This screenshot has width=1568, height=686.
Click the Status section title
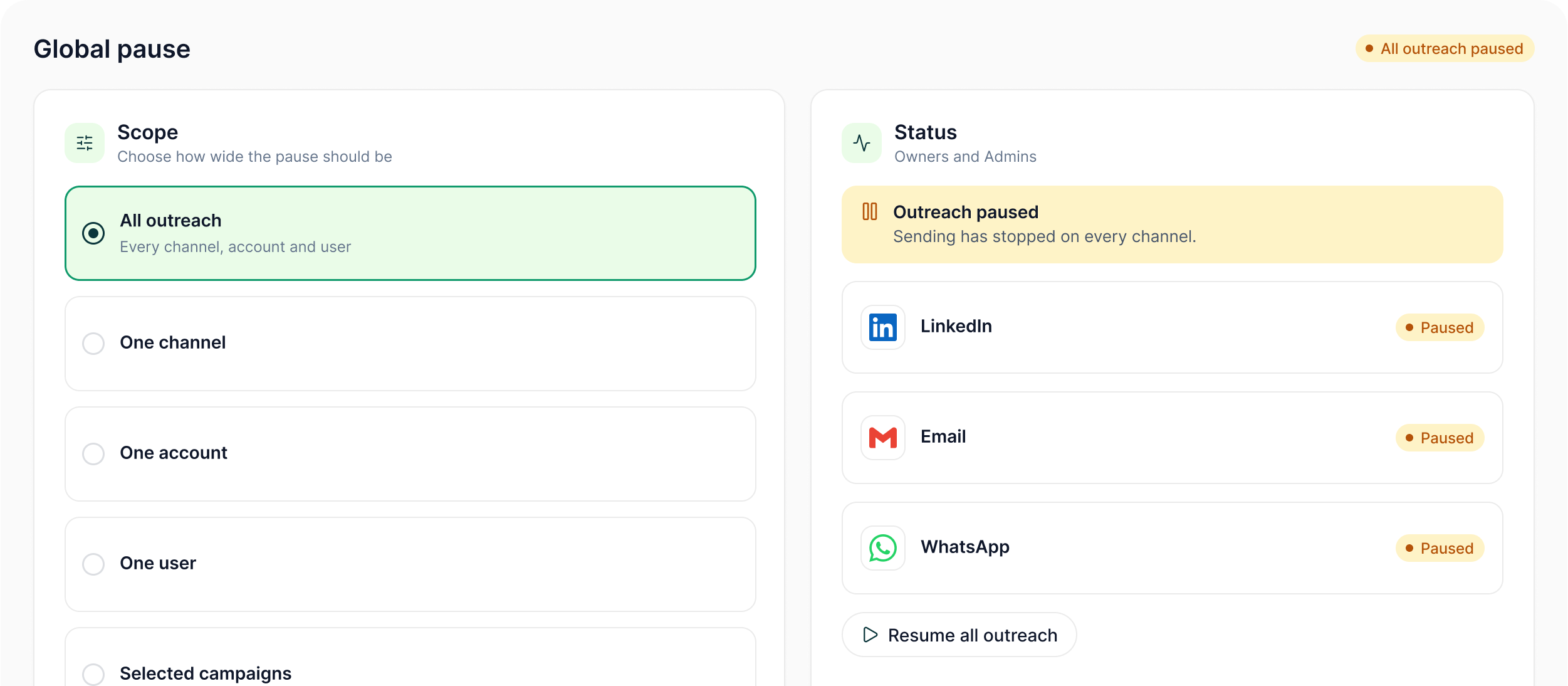pyautogui.click(x=926, y=132)
